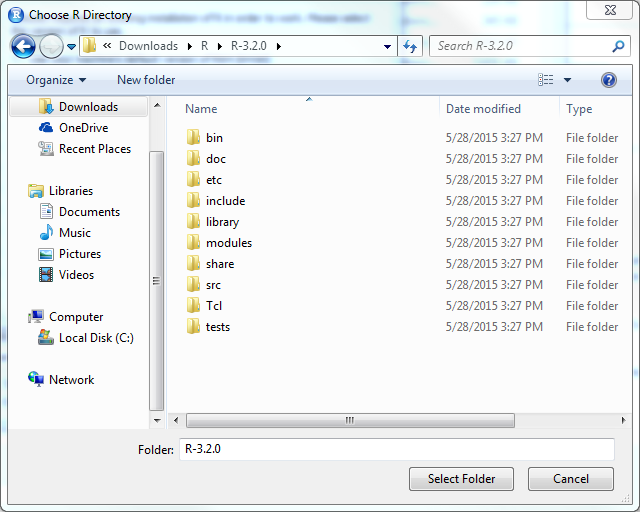The image size is (640, 512).
Task: Expand the address bar history dropdown
Action: tap(388, 46)
